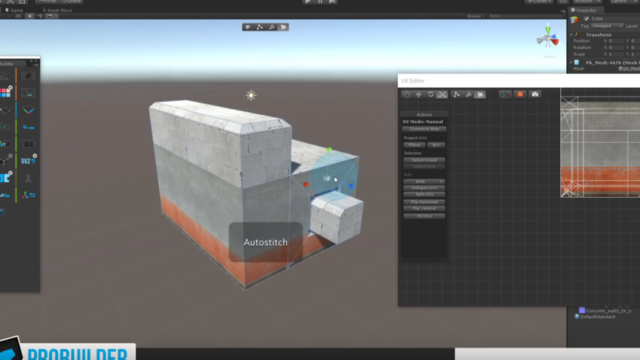Click the center pivot axes icon in ProBuilder panel

28,196
